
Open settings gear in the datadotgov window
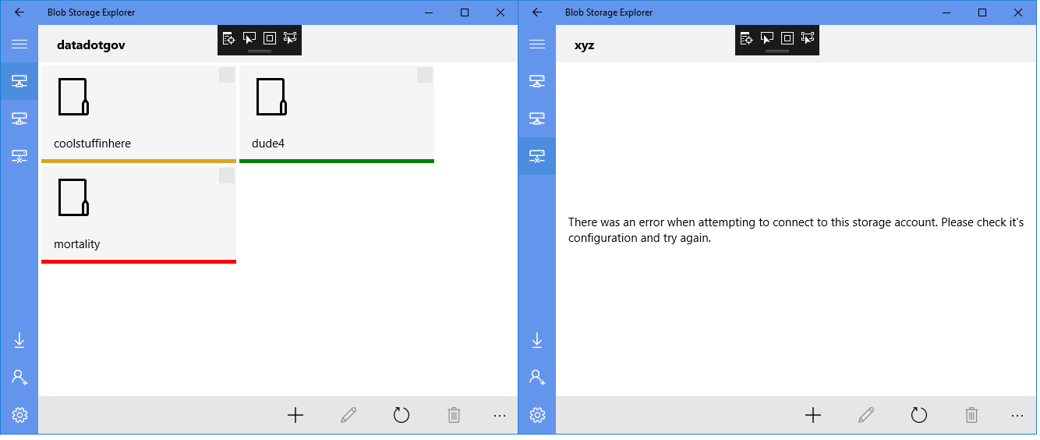point(19,415)
